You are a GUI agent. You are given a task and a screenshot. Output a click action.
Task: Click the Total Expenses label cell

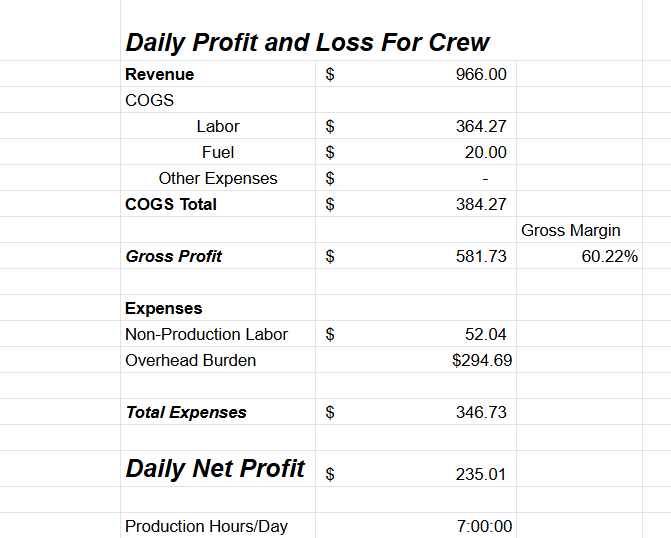(x=186, y=412)
